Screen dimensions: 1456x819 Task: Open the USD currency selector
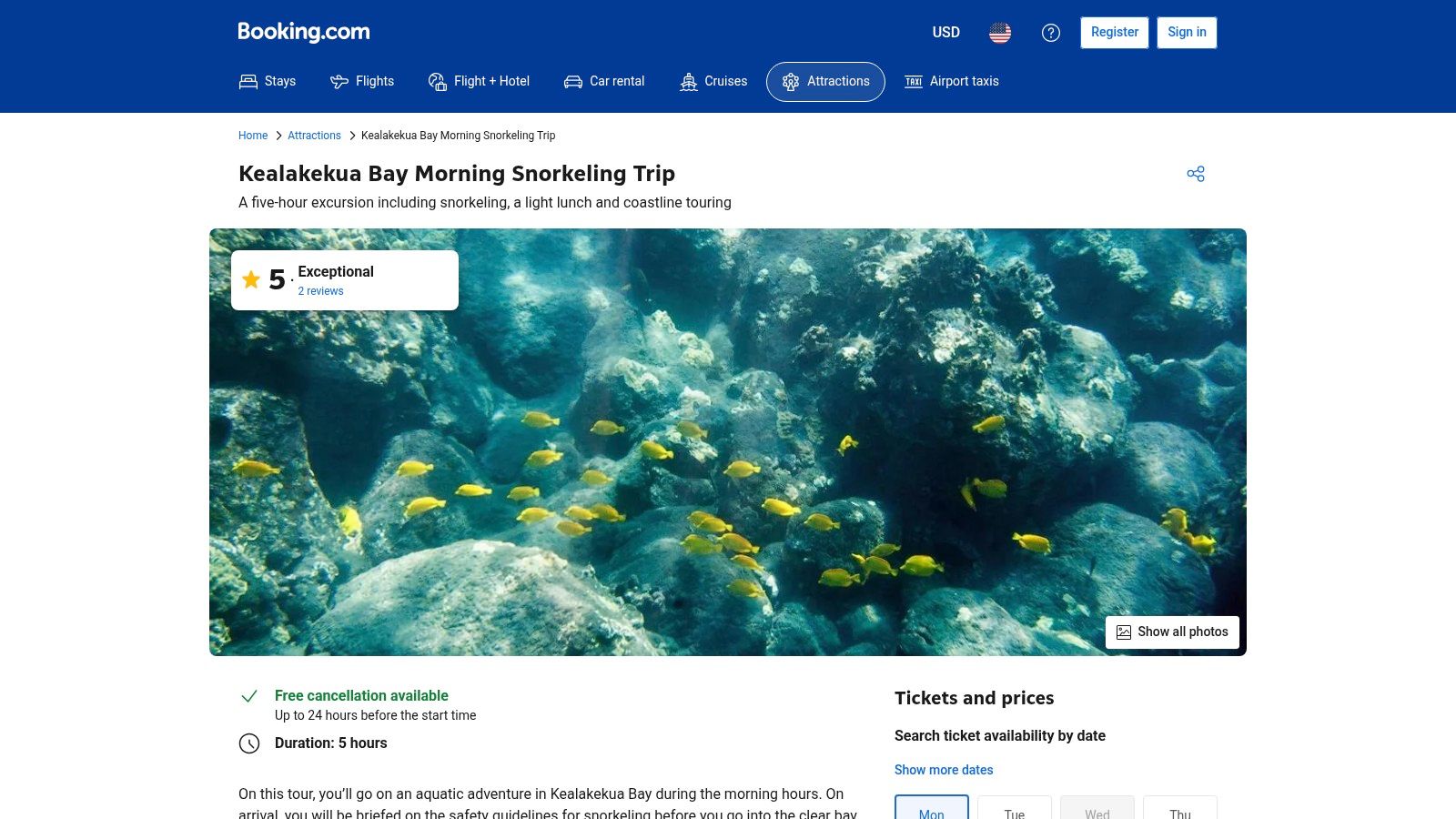coord(945,33)
